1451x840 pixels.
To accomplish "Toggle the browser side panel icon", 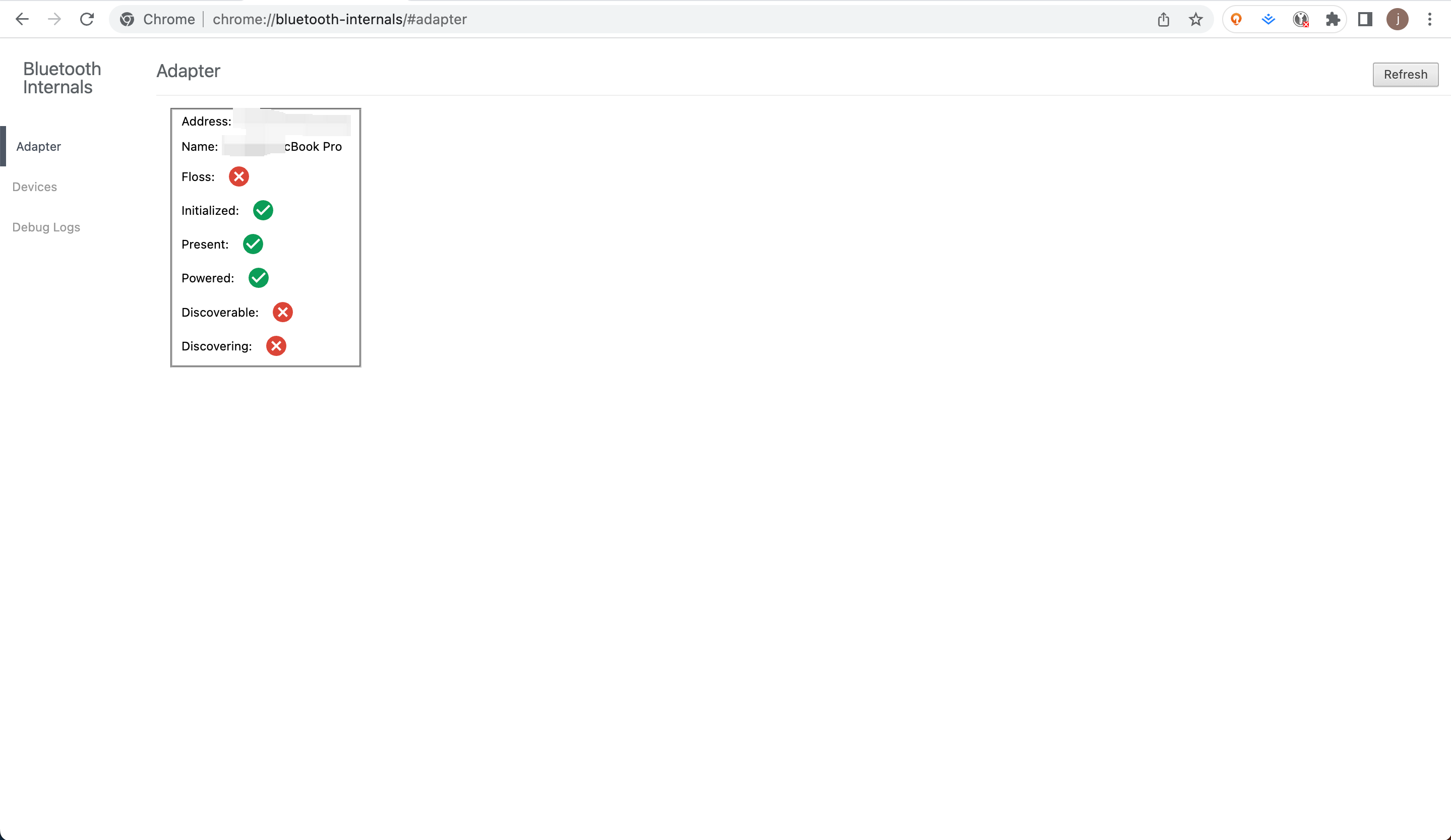I will (x=1365, y=19).
